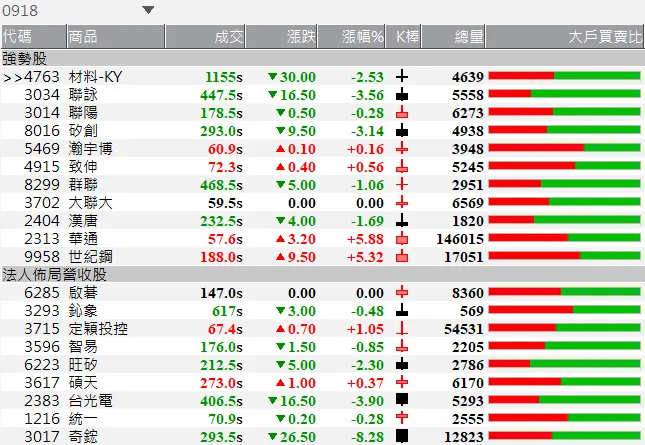Click price 617s for 鈊象
The image size is (645, 445).
[227, 311]
